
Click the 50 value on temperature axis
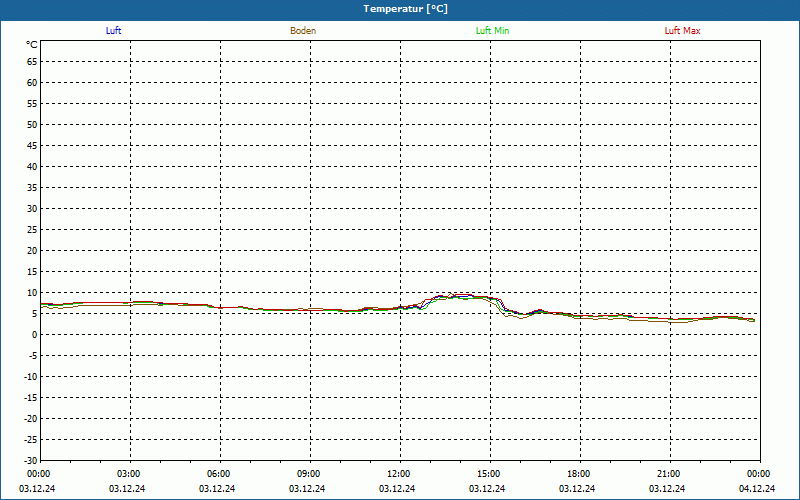pyautogui.click(x=32, y=124)
